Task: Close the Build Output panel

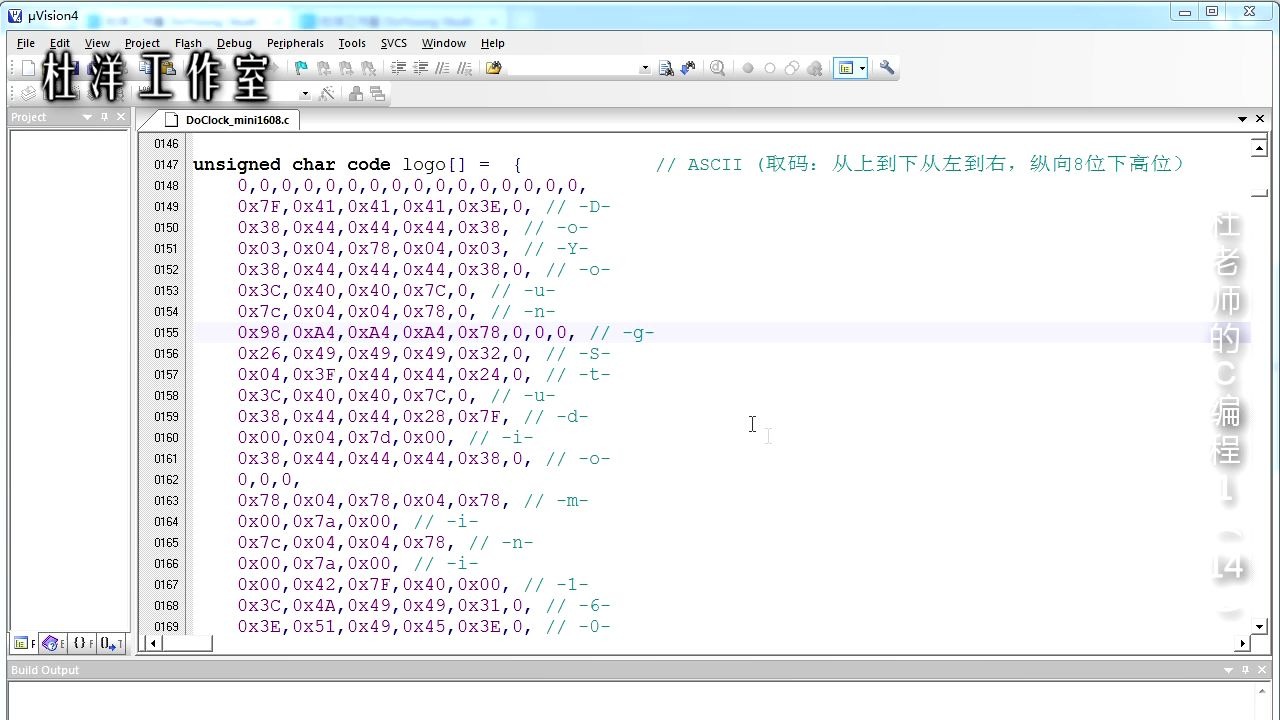Action: (x=1261, y=670)
